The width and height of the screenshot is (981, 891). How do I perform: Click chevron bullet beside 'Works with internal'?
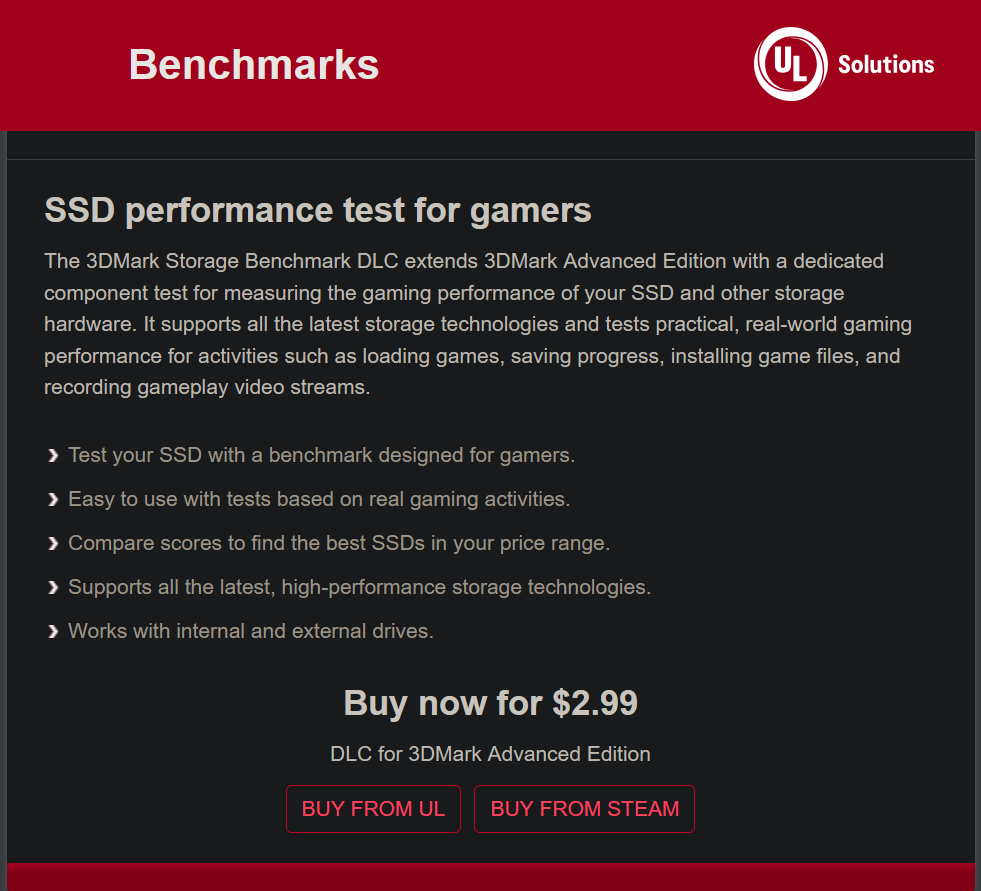point(53,631)
